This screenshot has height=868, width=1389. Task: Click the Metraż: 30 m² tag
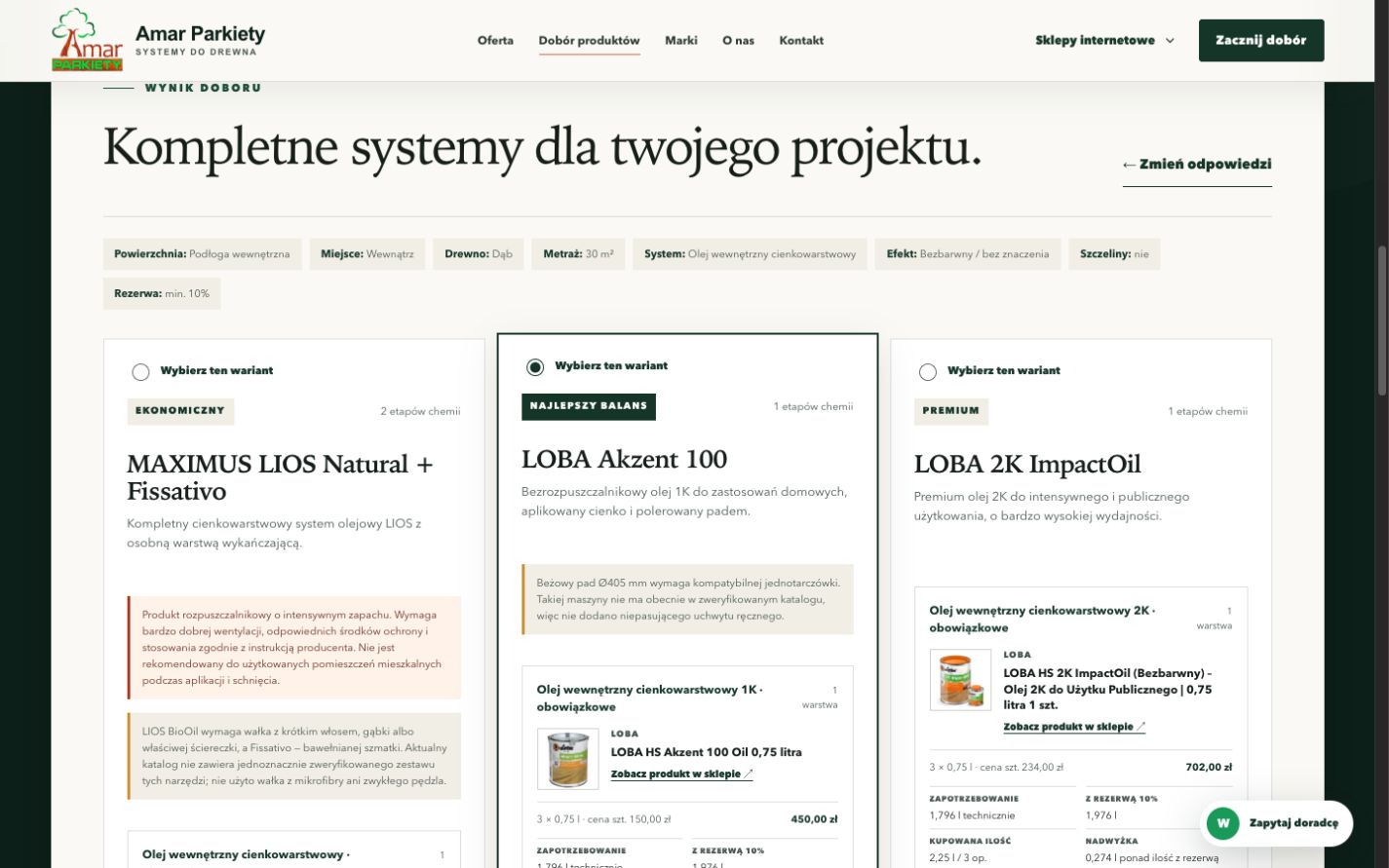point(578,254)
